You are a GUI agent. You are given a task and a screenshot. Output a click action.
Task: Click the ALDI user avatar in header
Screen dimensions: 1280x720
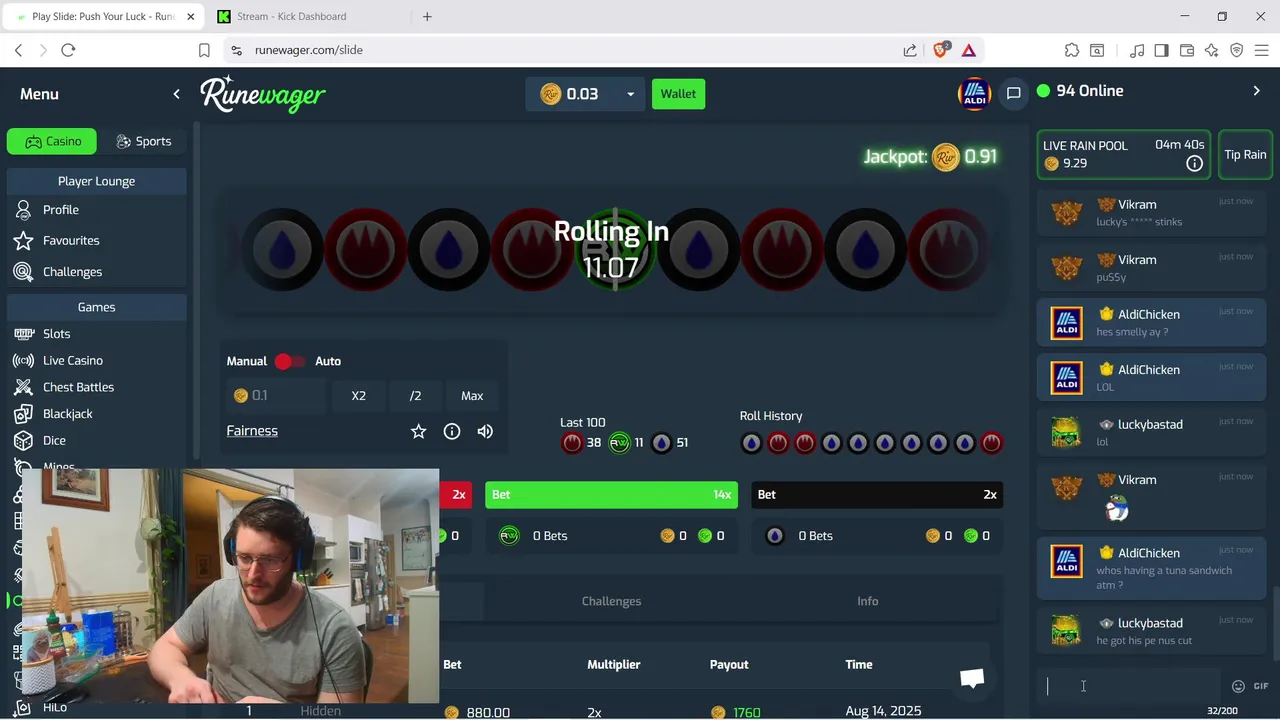(x=974, y=94)
